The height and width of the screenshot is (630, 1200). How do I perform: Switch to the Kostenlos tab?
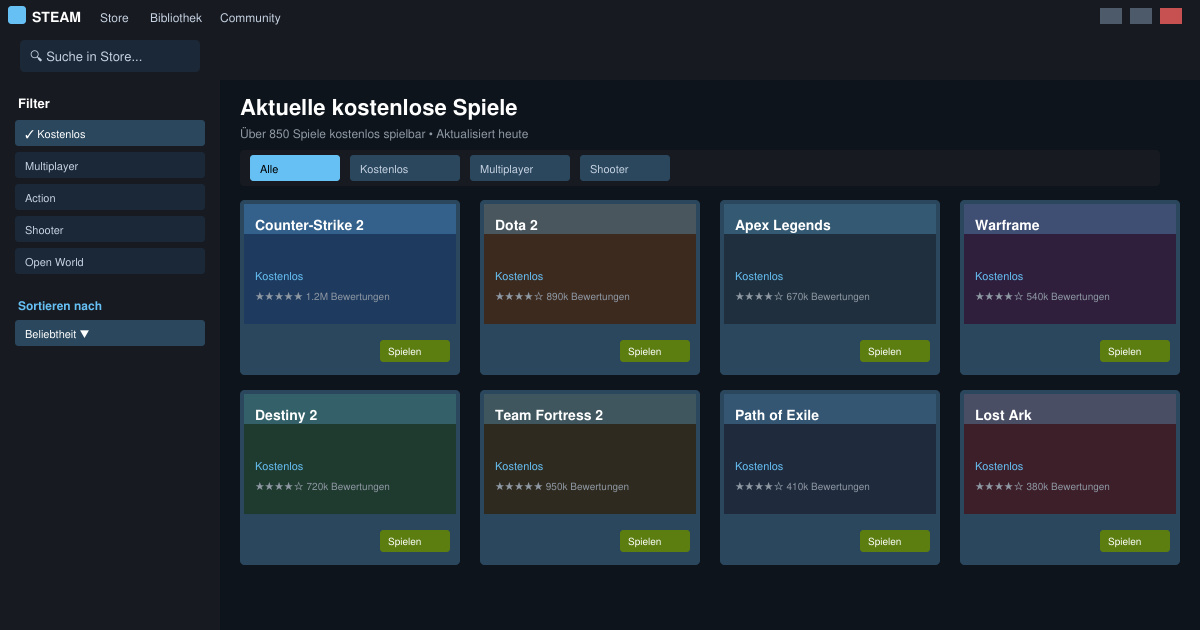coord(405,168)
